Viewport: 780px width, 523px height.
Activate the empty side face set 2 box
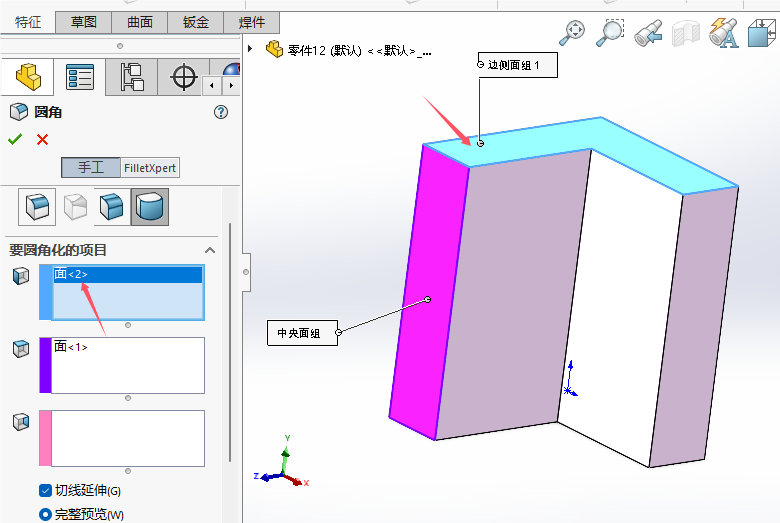click(x=128, y=438)
